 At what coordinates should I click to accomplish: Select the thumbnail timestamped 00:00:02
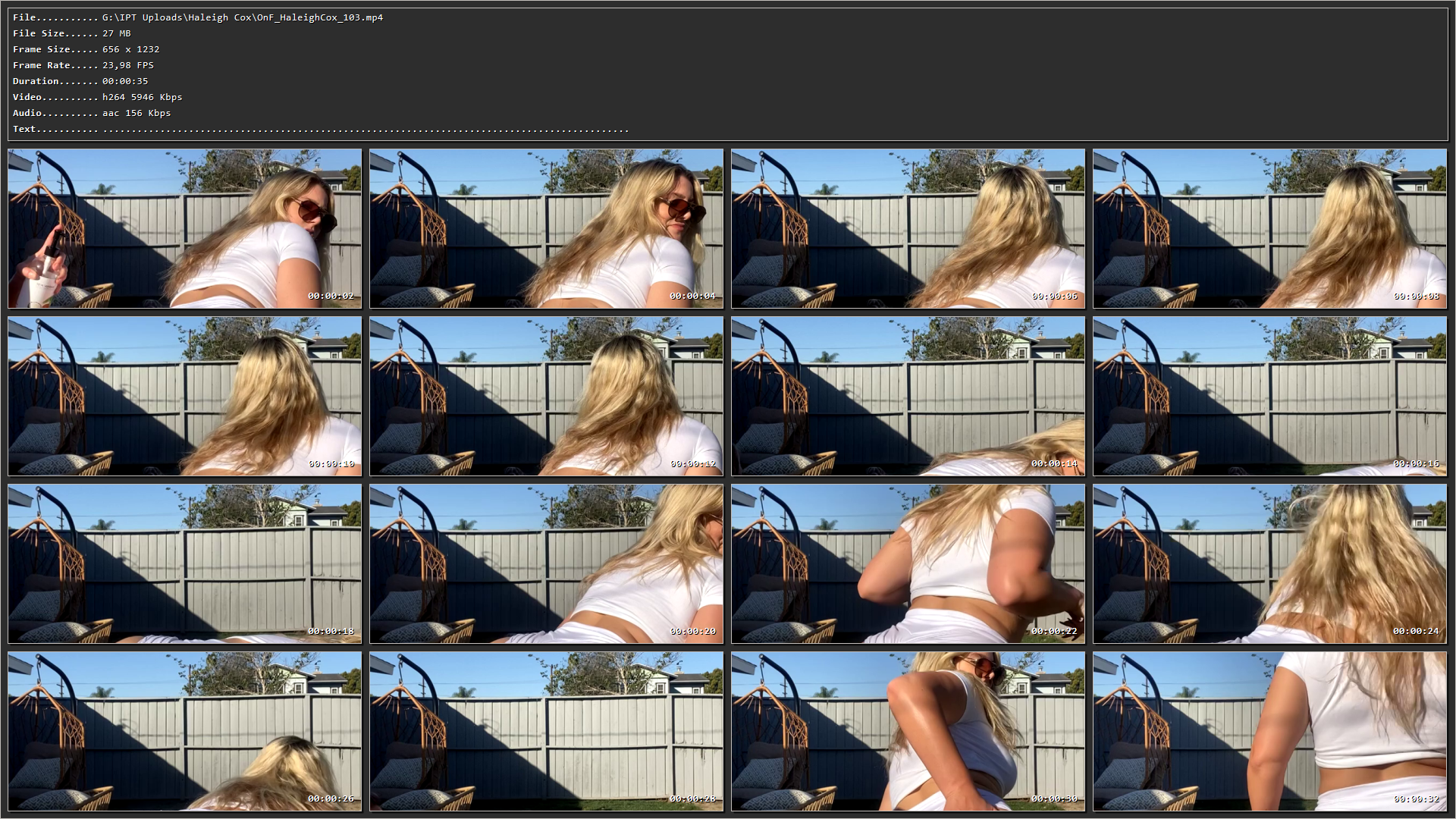pos(185,228)
